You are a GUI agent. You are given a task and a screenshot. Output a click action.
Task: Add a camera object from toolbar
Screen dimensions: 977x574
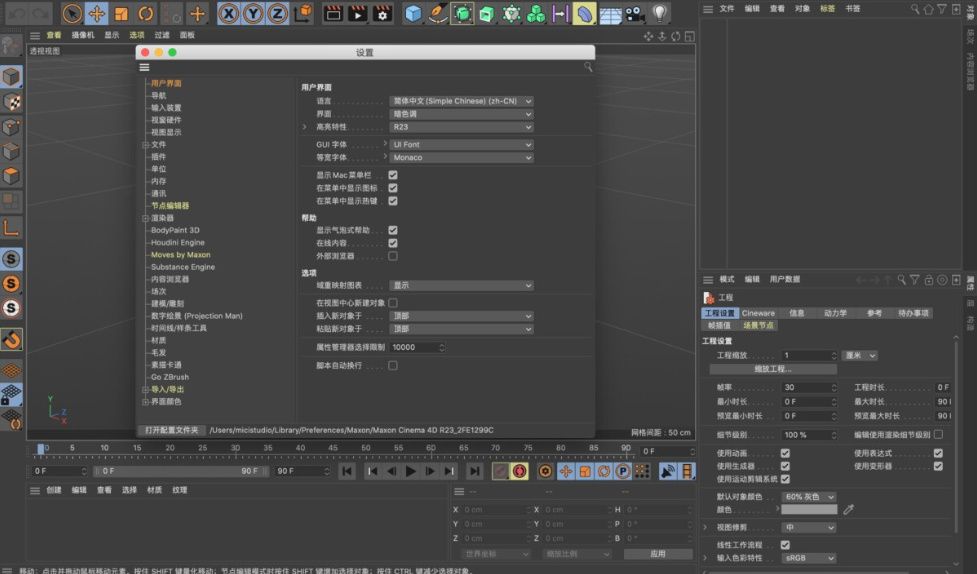coord(634,13)
